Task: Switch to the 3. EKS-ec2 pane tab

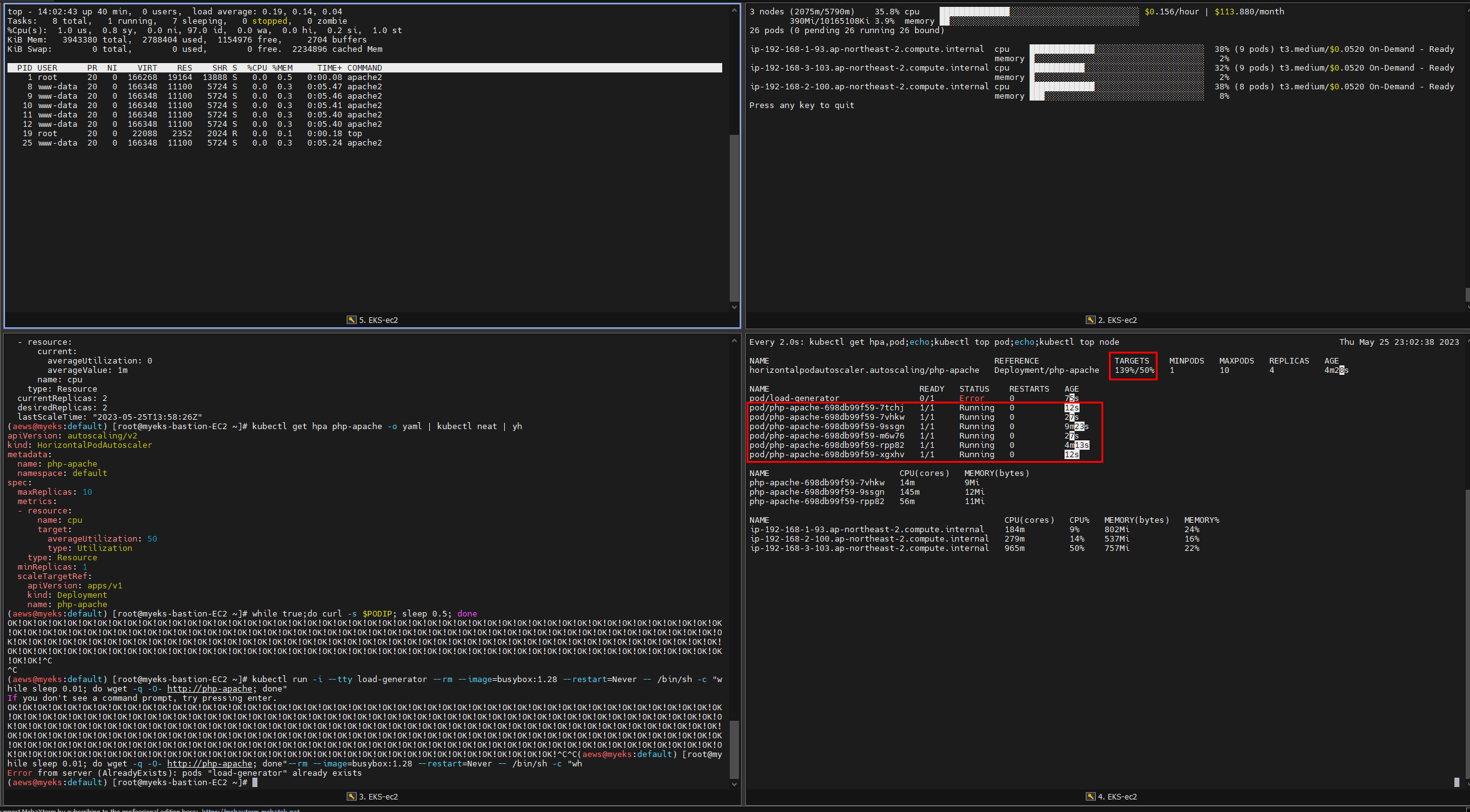Action: pos(378,796)
